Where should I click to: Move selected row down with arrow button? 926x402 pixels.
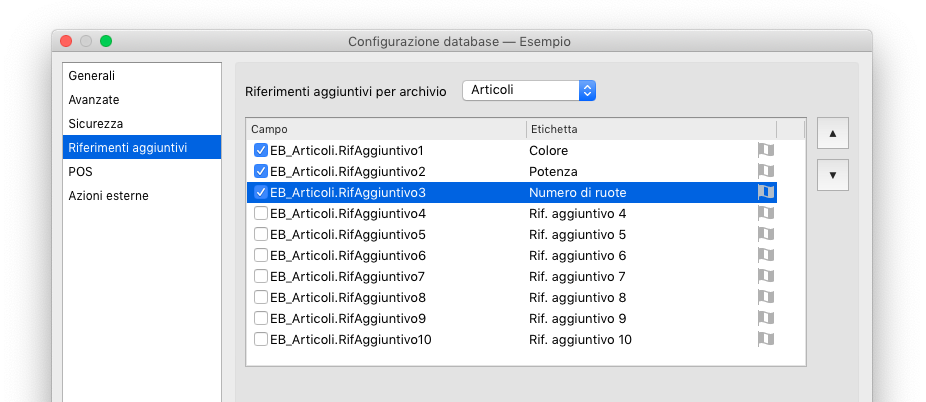[832, 174]
